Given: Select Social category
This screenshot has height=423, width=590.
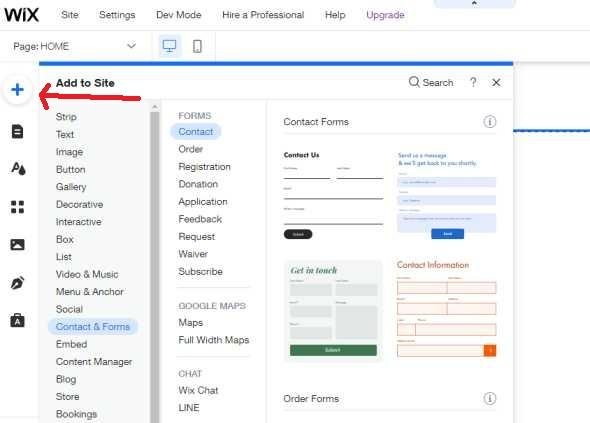Looking at the screenshot, I should pyautogui.click(x=69, y=309).
